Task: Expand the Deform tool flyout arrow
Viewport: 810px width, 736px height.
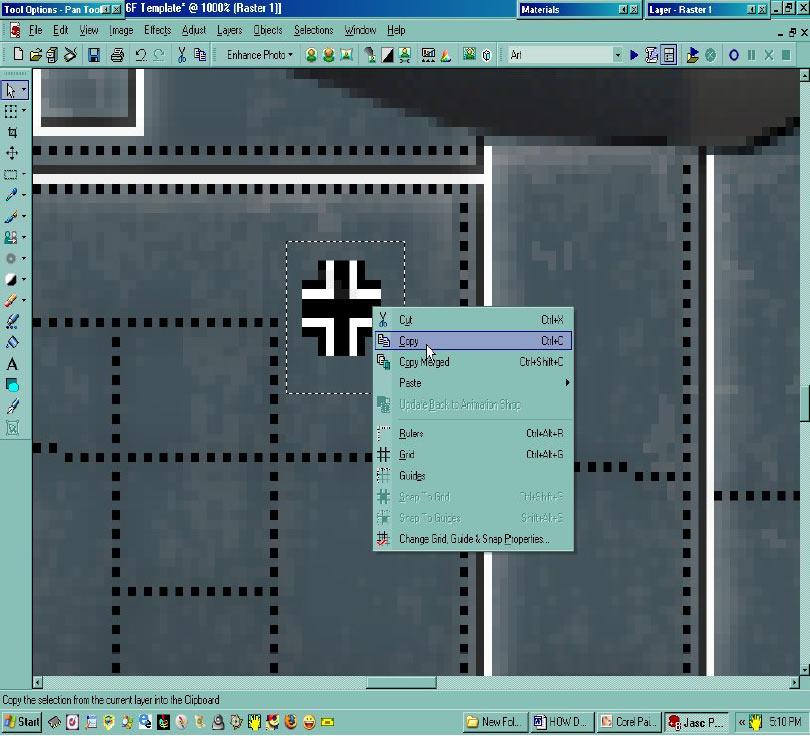Action: pyautogui.click(x=24, y=111)
